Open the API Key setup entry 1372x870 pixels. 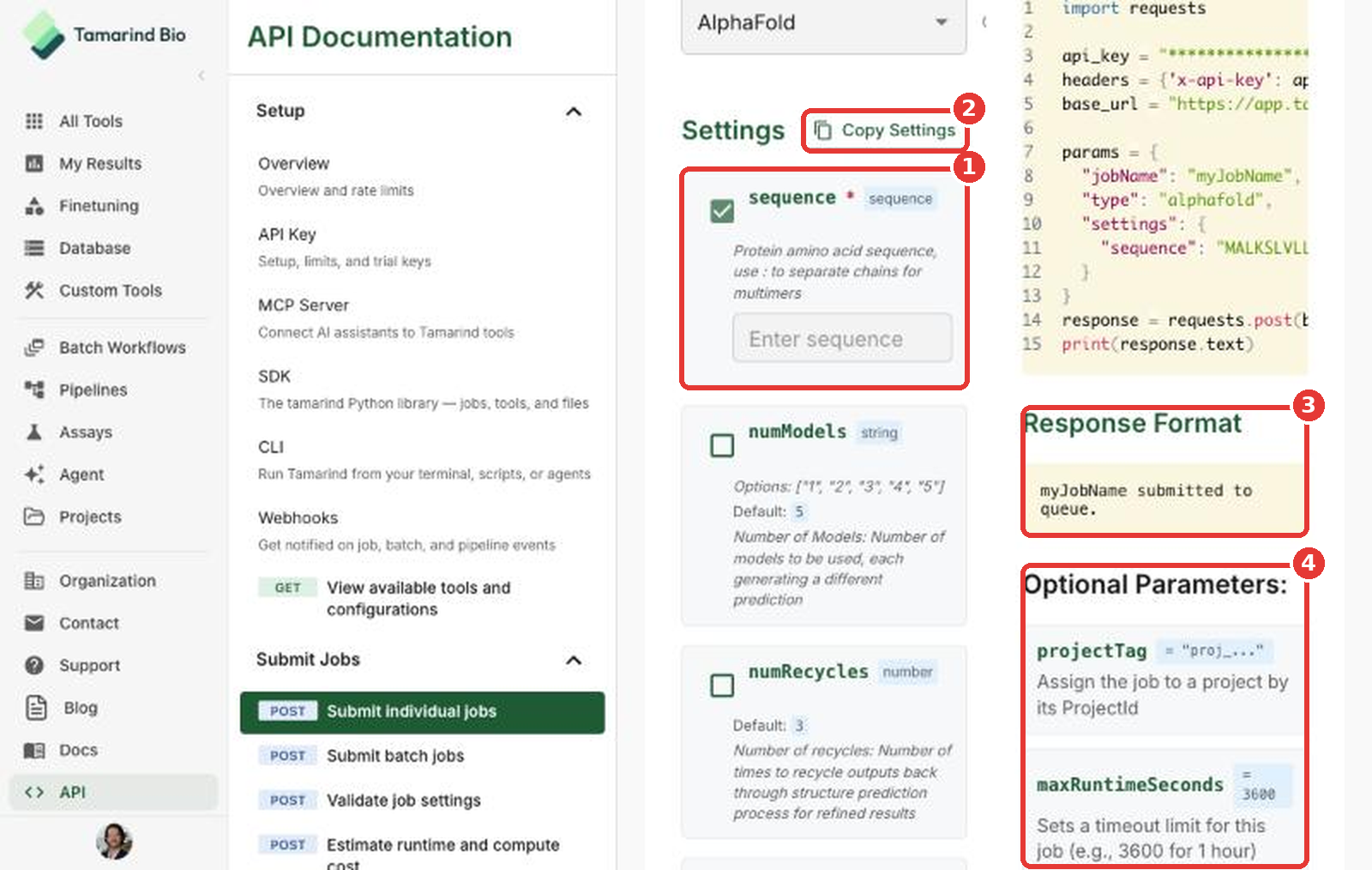click(x=422, y=247)
